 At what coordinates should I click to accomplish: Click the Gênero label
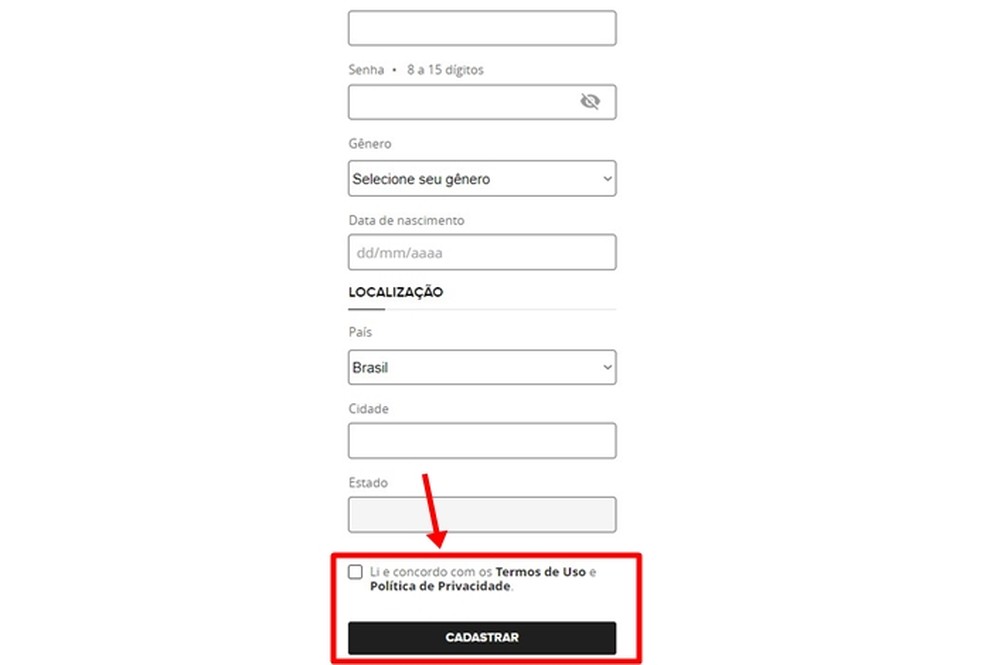370,144
